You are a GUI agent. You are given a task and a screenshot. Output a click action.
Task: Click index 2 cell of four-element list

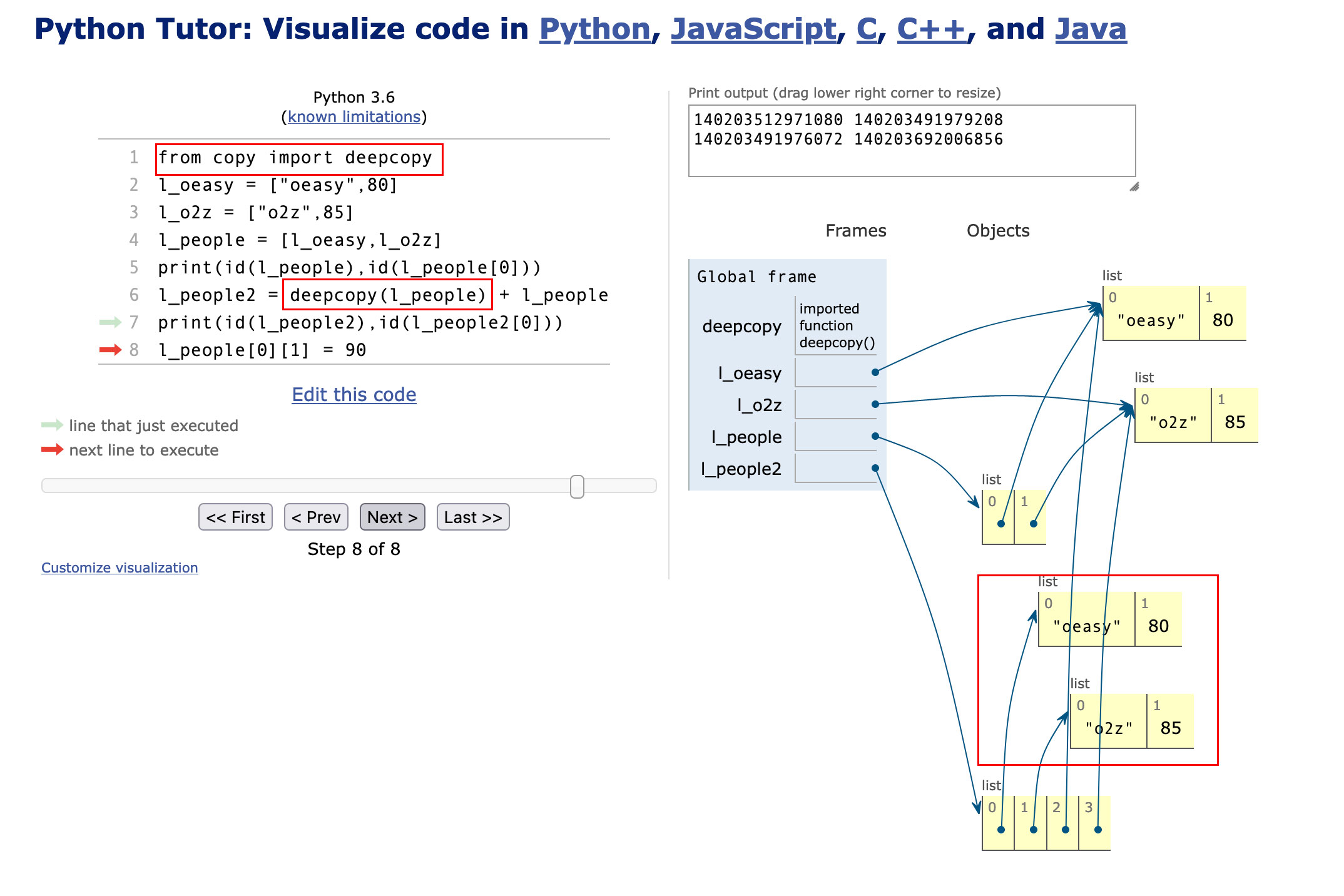click(x=1062, y=823)
